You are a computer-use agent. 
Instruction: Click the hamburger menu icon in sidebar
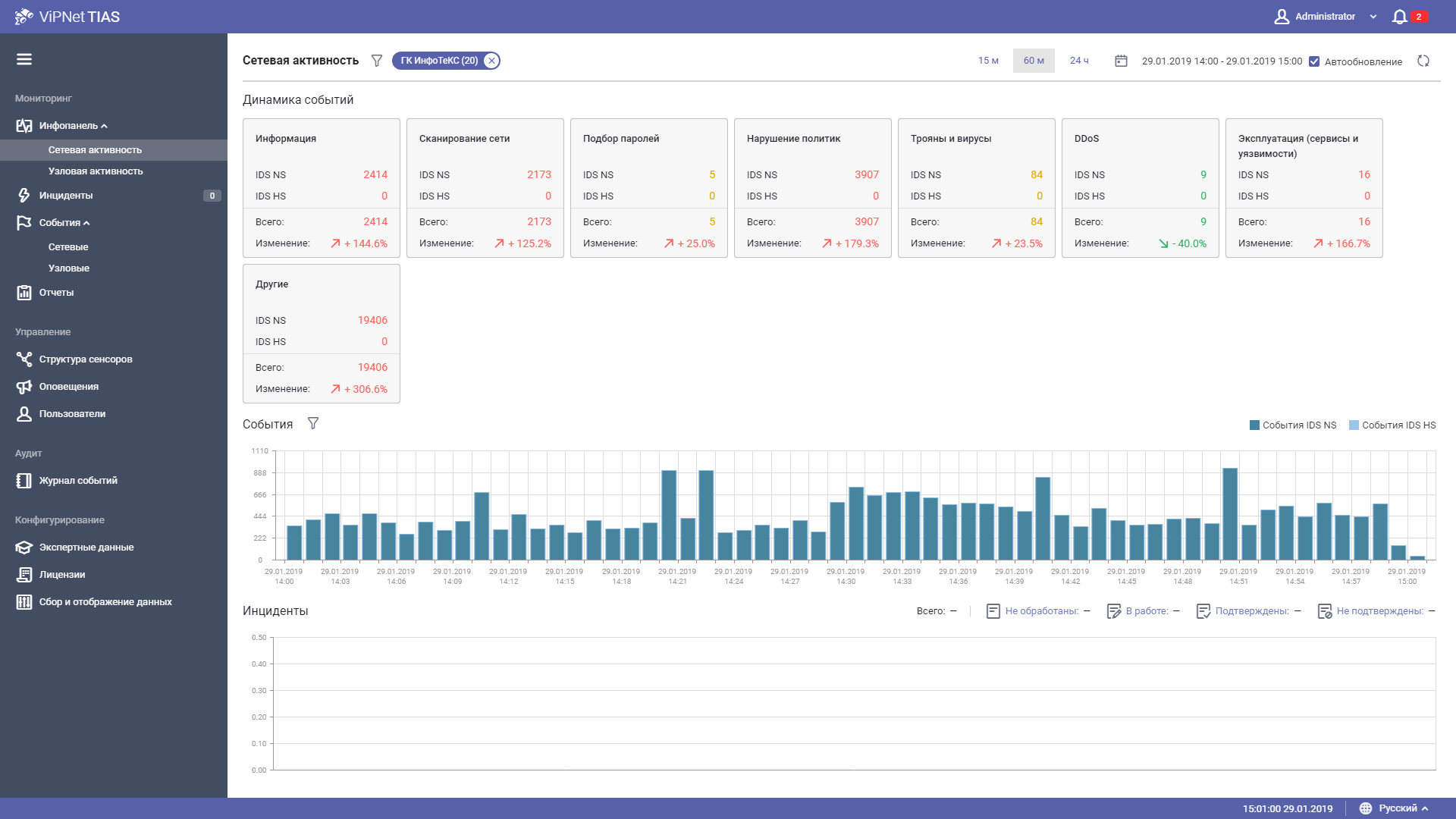tap(24, 59)
